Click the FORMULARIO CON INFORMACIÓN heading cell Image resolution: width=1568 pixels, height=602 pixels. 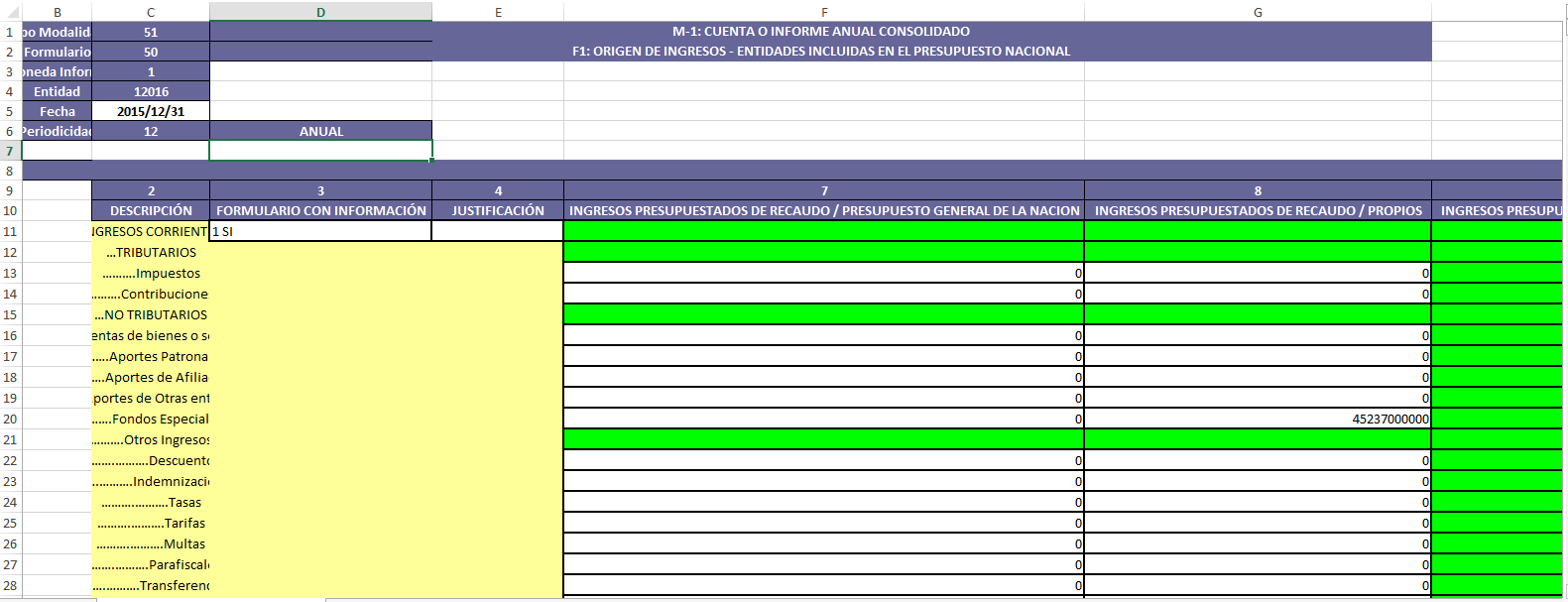point(320,210)
